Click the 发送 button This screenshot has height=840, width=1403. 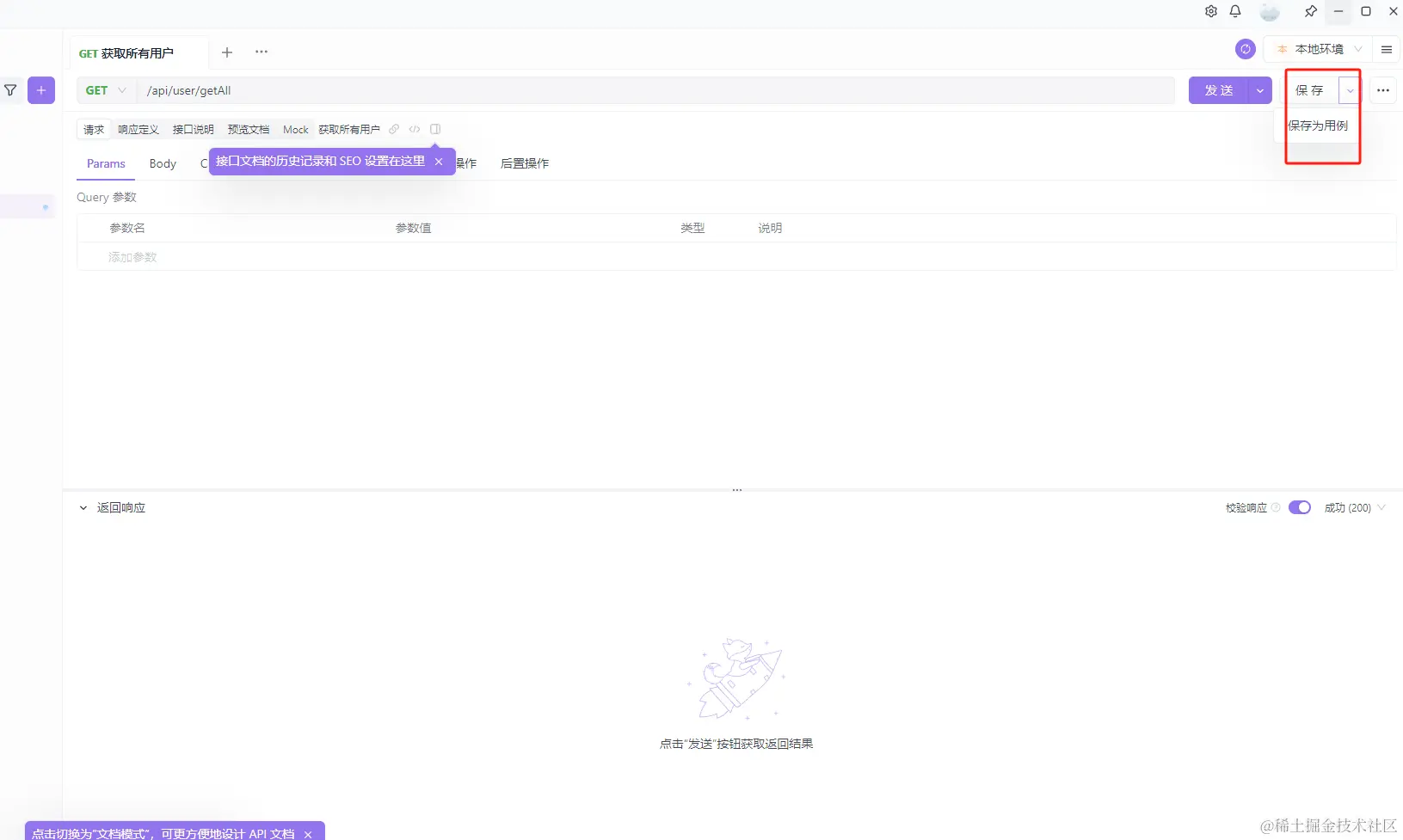(x=1219, y=90)
